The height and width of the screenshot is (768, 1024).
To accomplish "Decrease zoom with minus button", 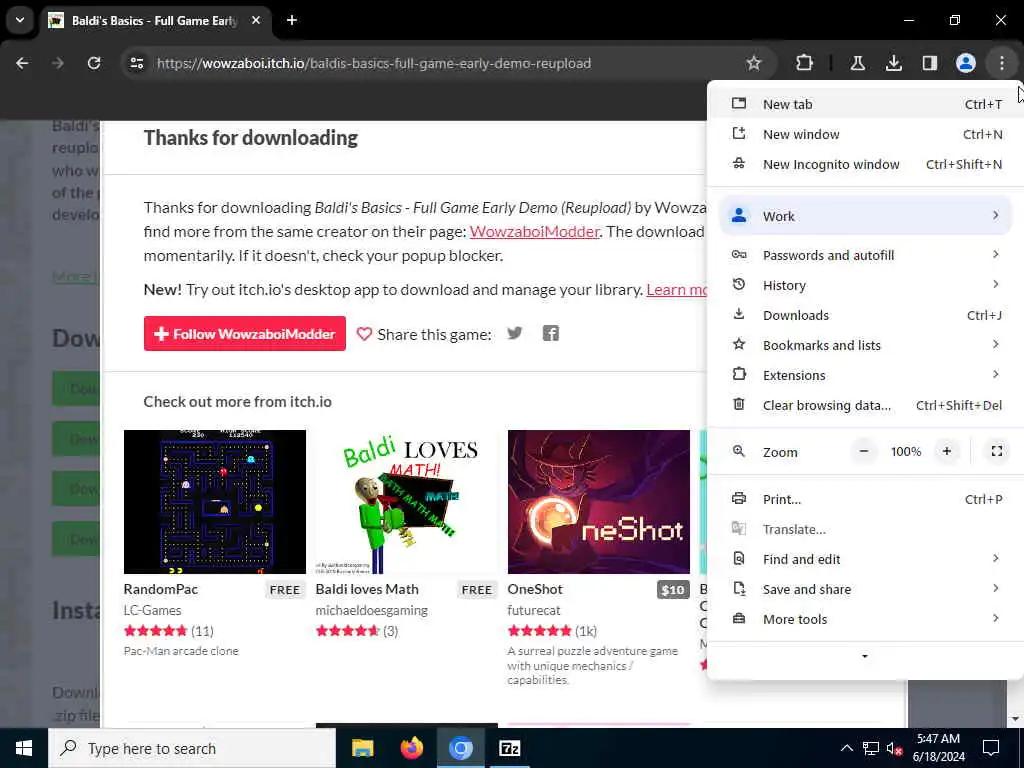I will (x=863, y=451).
